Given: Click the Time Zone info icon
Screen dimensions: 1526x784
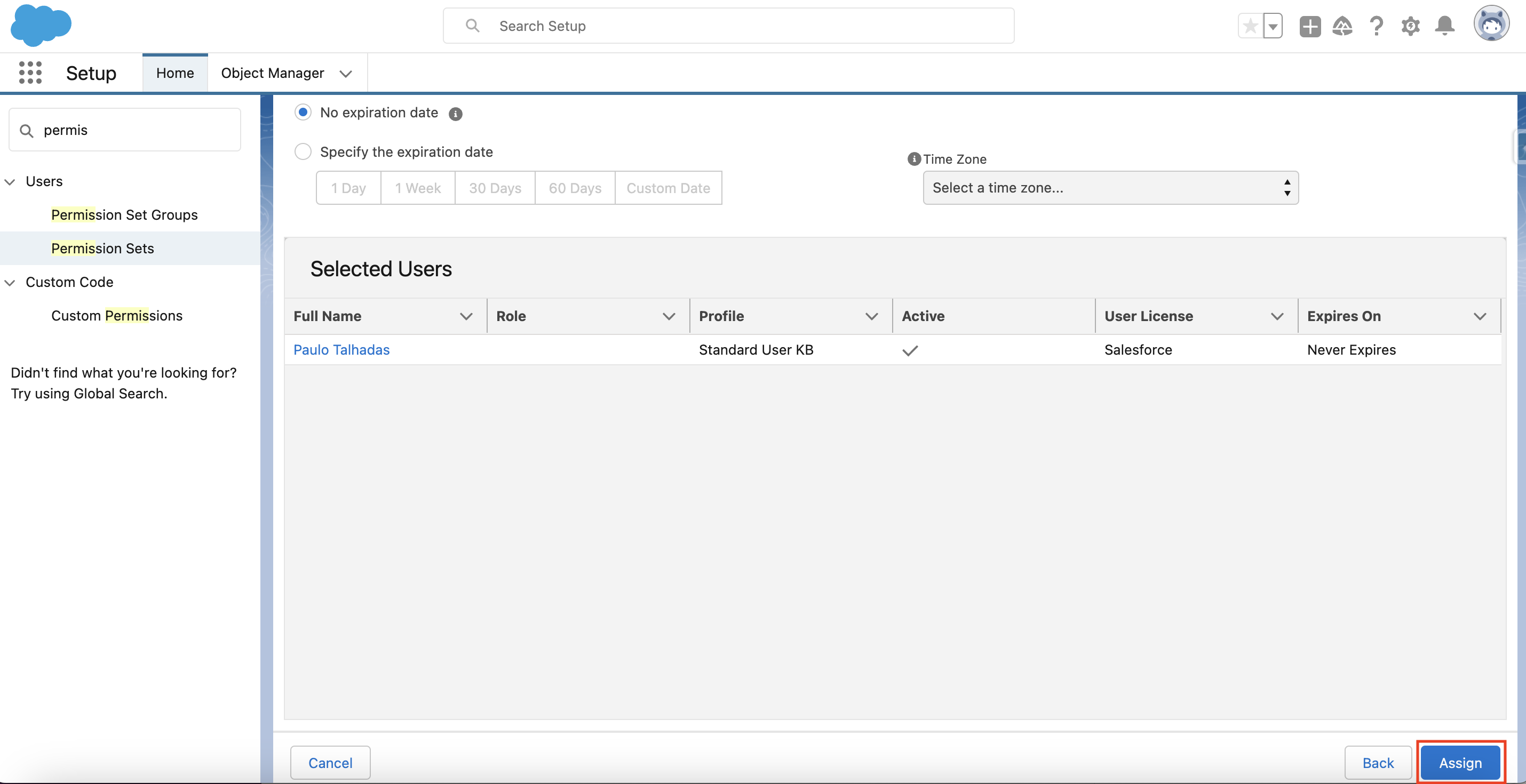Looking at the screenshot, I should tap(914, 159).
